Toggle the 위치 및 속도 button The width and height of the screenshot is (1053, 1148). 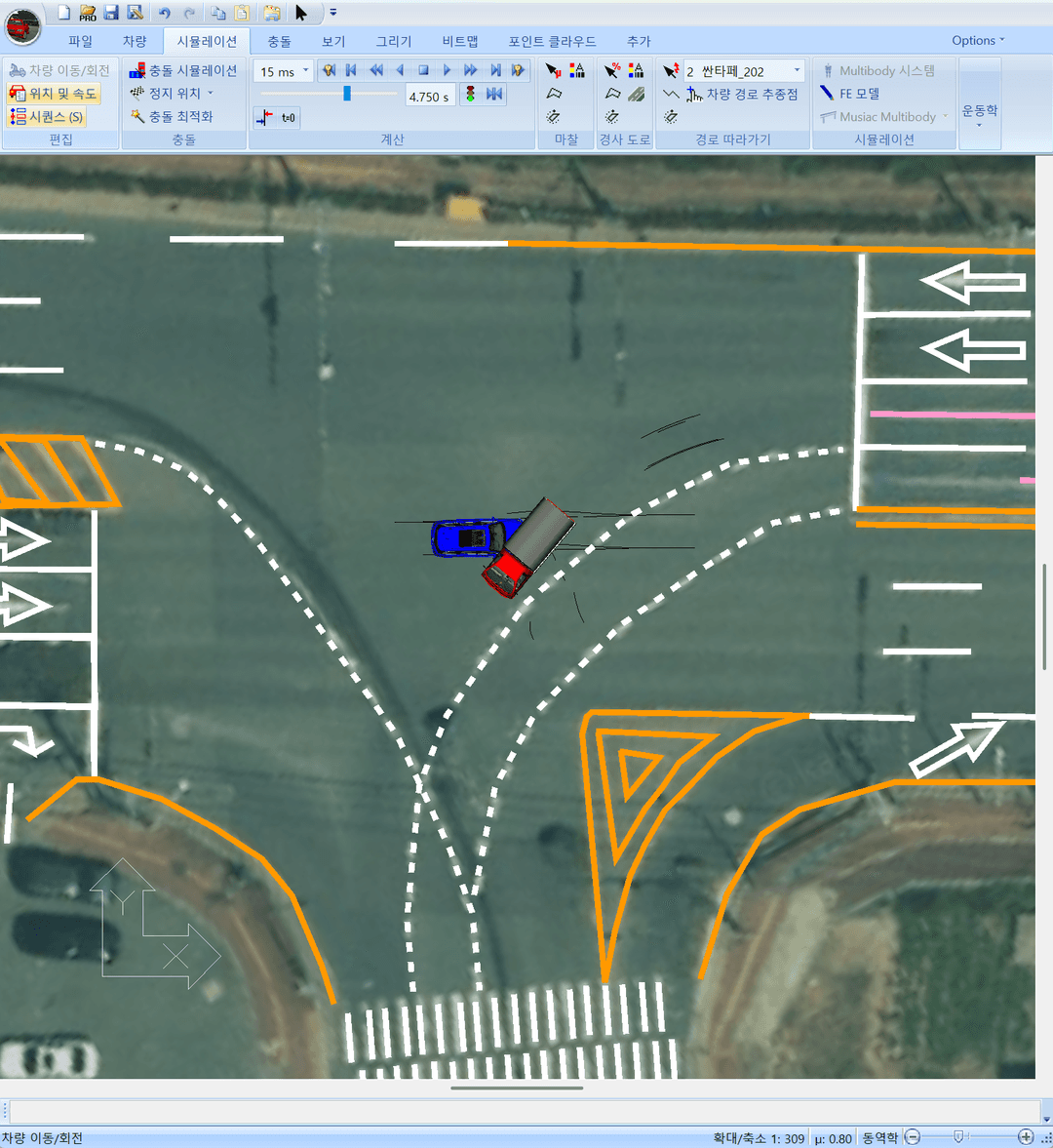point(54,94)
